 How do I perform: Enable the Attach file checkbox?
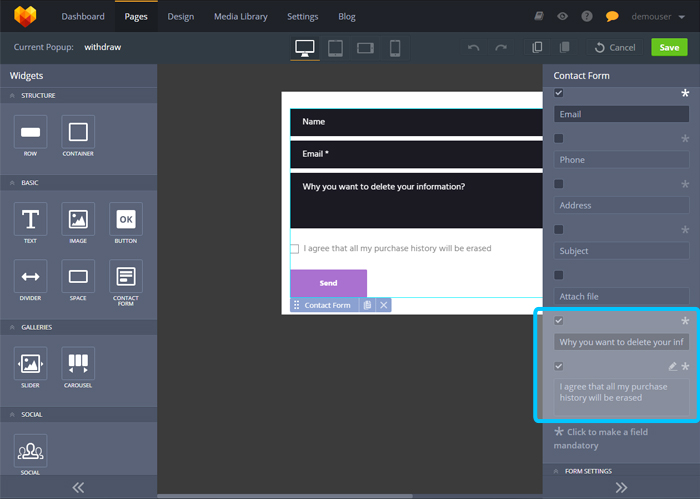(x=558, y=275)
